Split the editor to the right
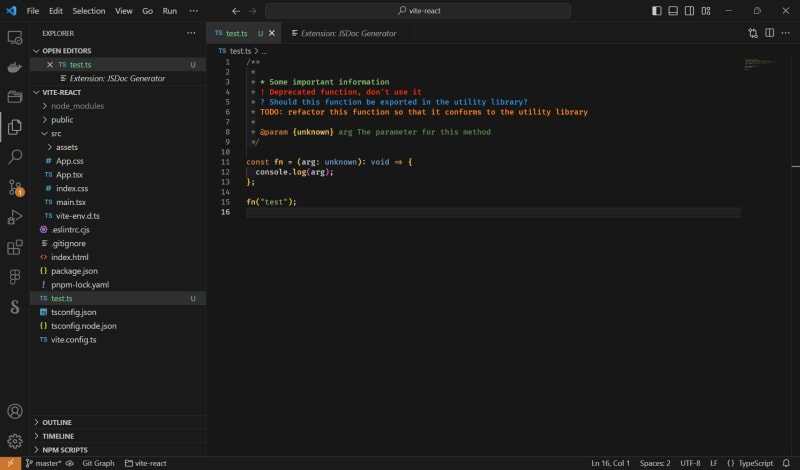Viewport: 800px width, 470px height. coord(769,33)
